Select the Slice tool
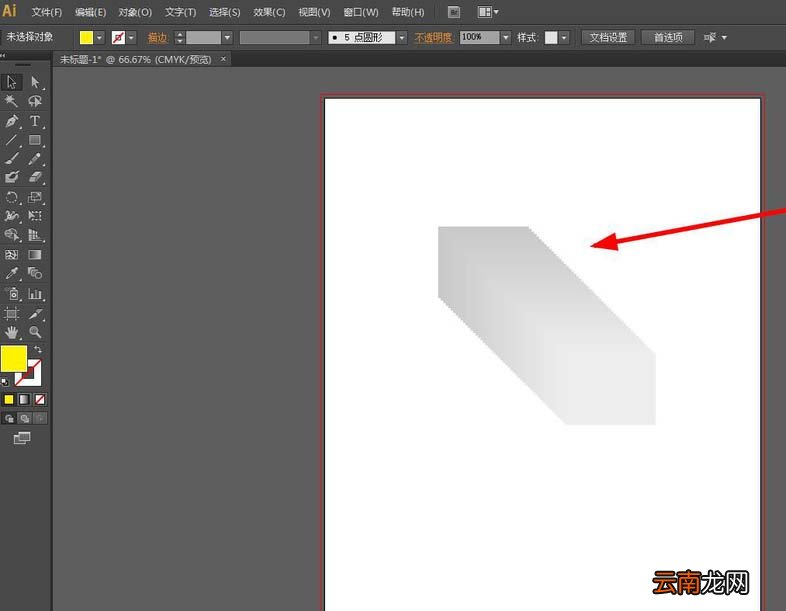 point(35,314)
